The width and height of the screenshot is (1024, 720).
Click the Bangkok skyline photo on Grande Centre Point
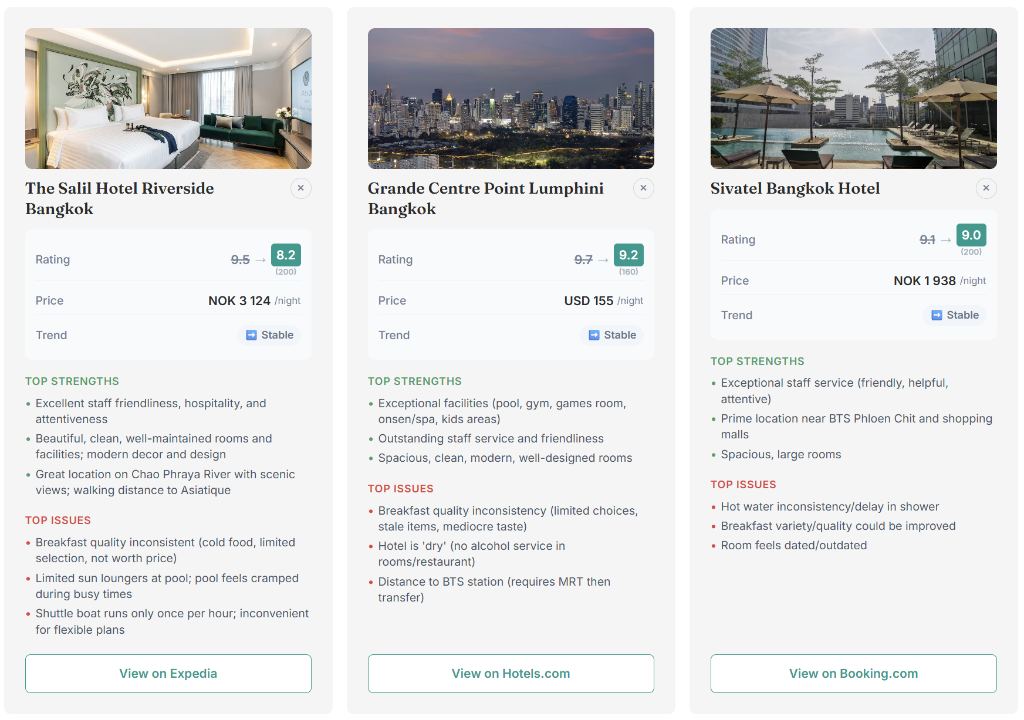point(510,98)
